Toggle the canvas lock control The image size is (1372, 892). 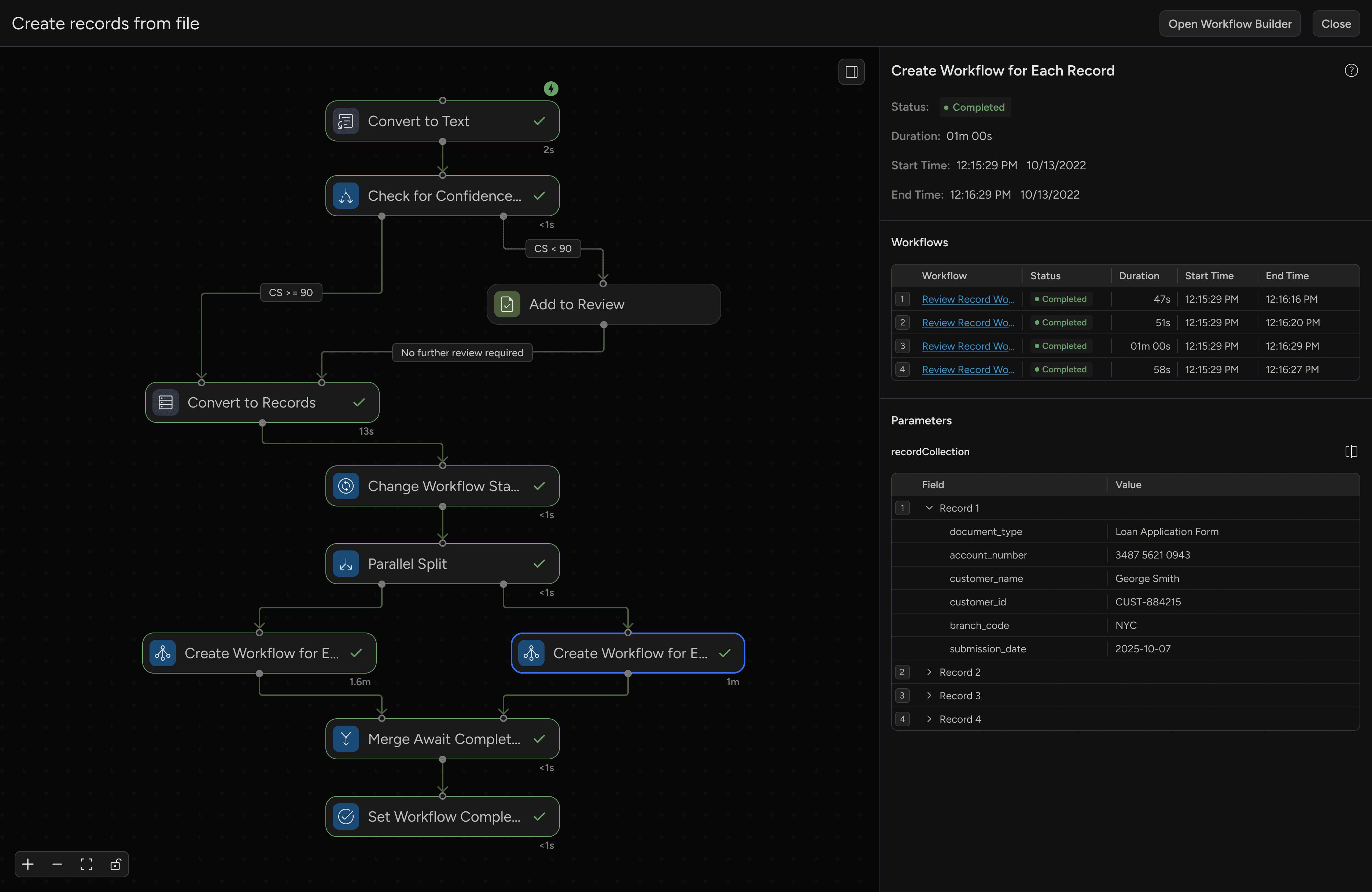(x=116, y=864)
